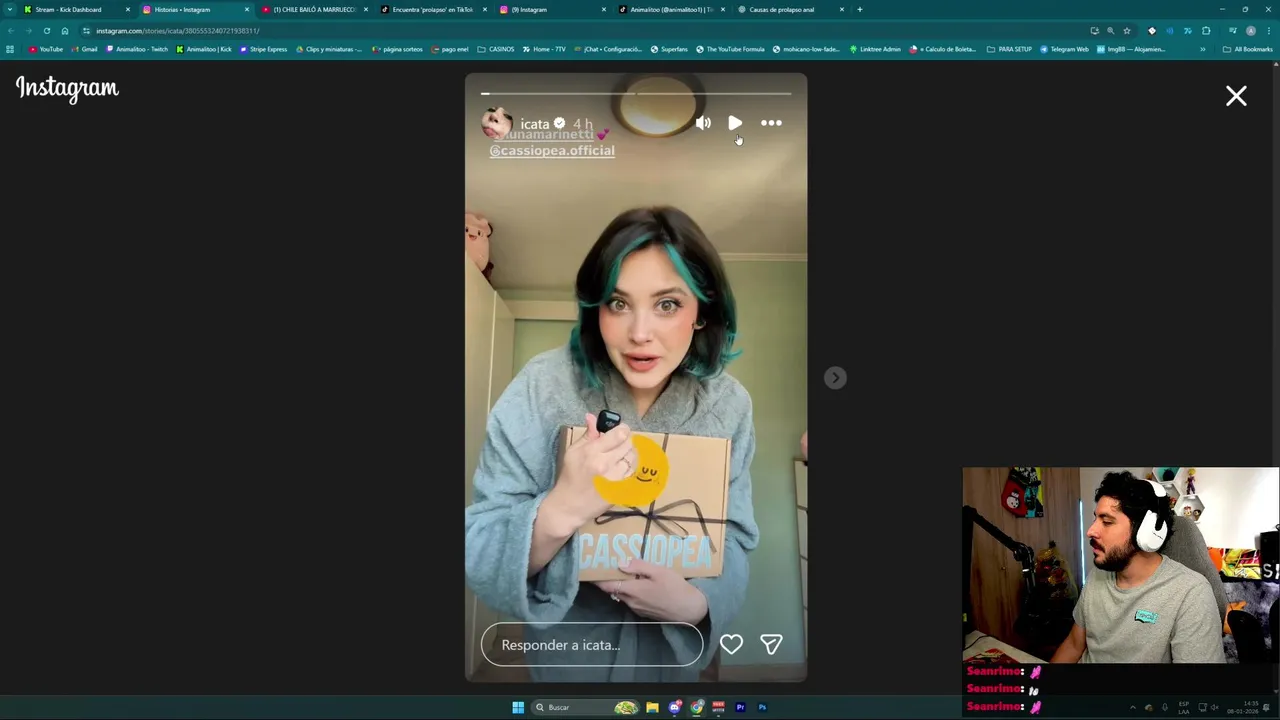Open Stripe Express bookmark

click(x=263, y=49)
